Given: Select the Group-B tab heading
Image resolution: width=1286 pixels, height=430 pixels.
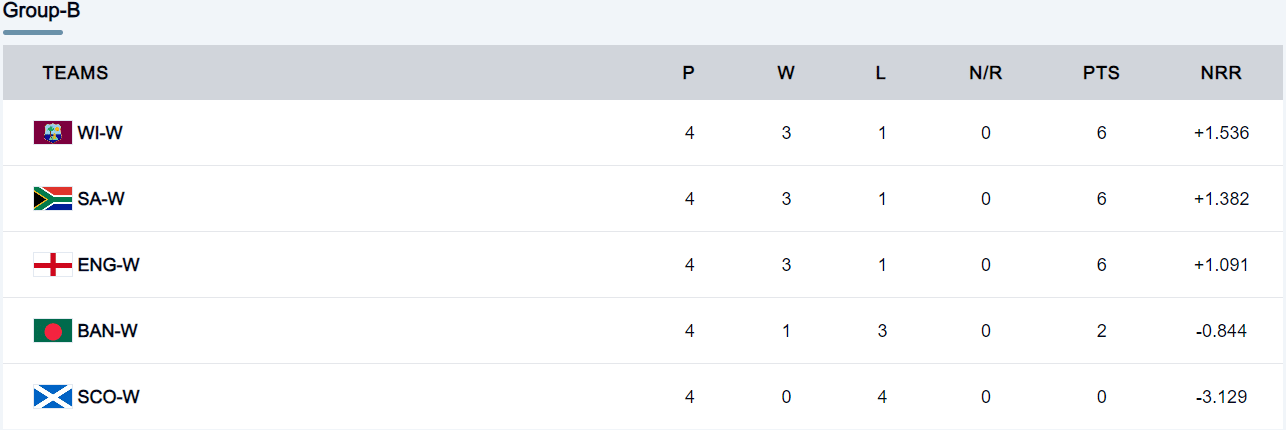Looking at the screenshot, I should pyautogui.click(x=42, y=12).
